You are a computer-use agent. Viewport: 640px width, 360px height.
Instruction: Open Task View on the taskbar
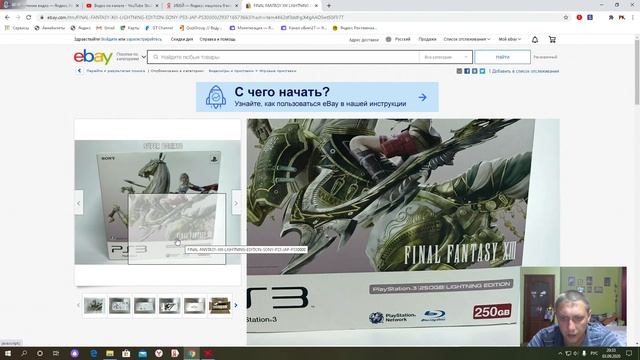coord(56,353)
